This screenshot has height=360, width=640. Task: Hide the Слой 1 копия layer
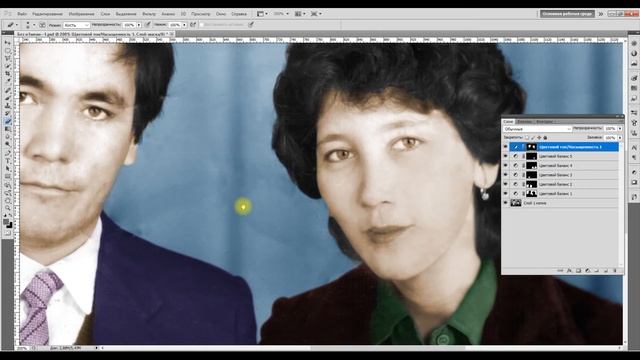tap(506, 203)
